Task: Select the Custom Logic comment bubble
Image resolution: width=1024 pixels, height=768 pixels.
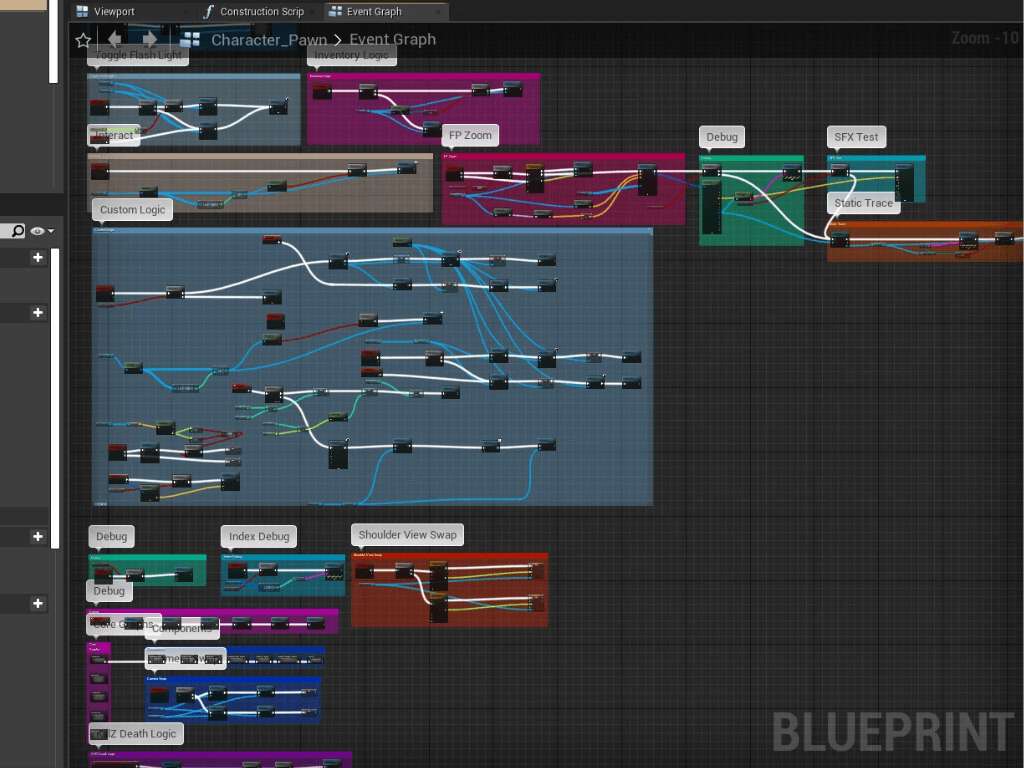Action: click(x=132, y=210)
